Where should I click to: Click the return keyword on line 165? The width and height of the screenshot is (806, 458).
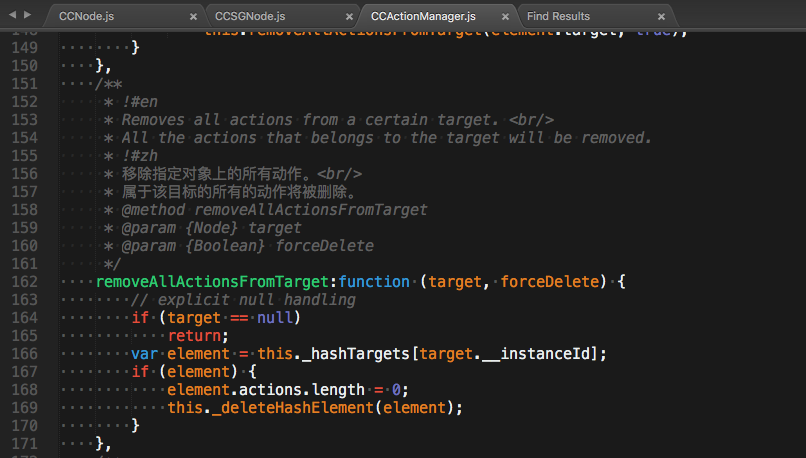tap(196, 336)
